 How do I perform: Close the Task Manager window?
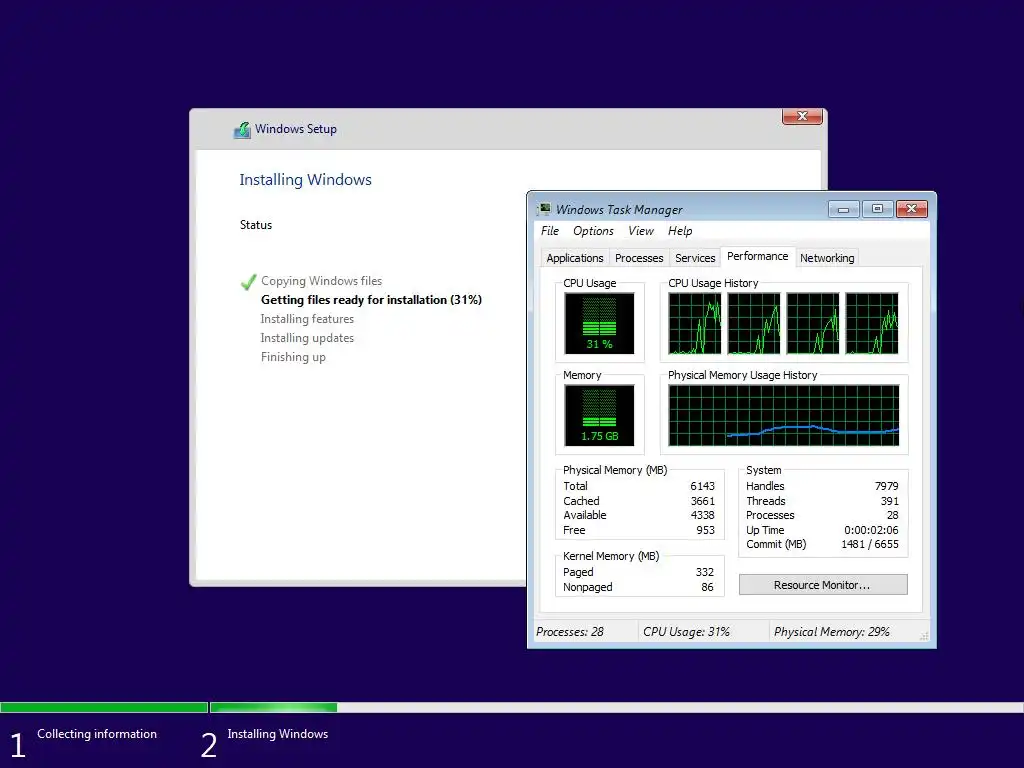[912, 209]
